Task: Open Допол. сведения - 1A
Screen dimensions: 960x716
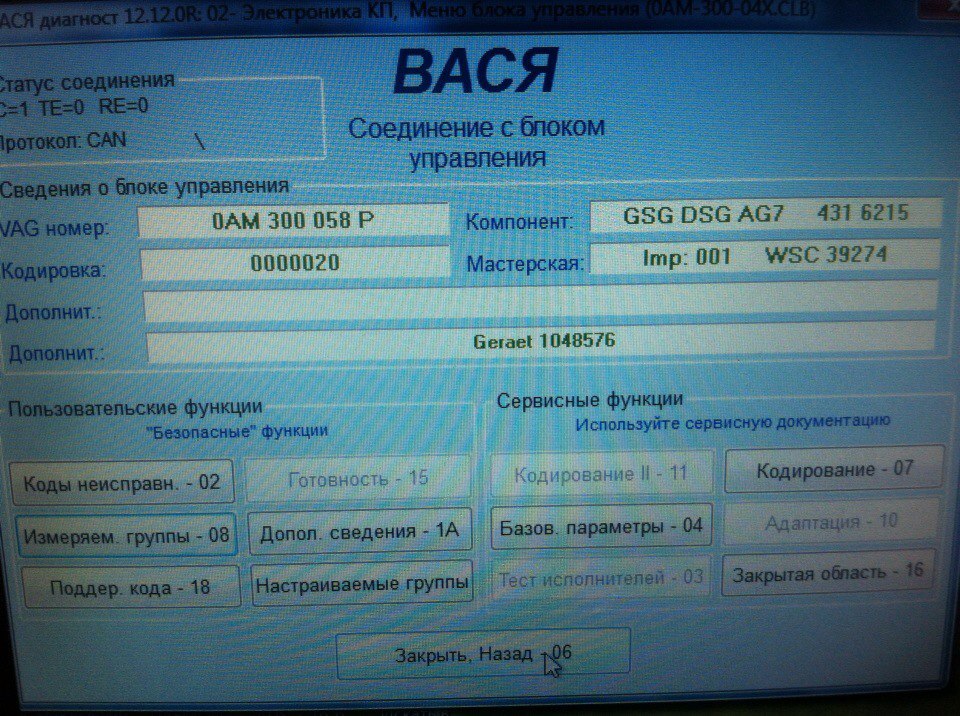Action: 360,531
